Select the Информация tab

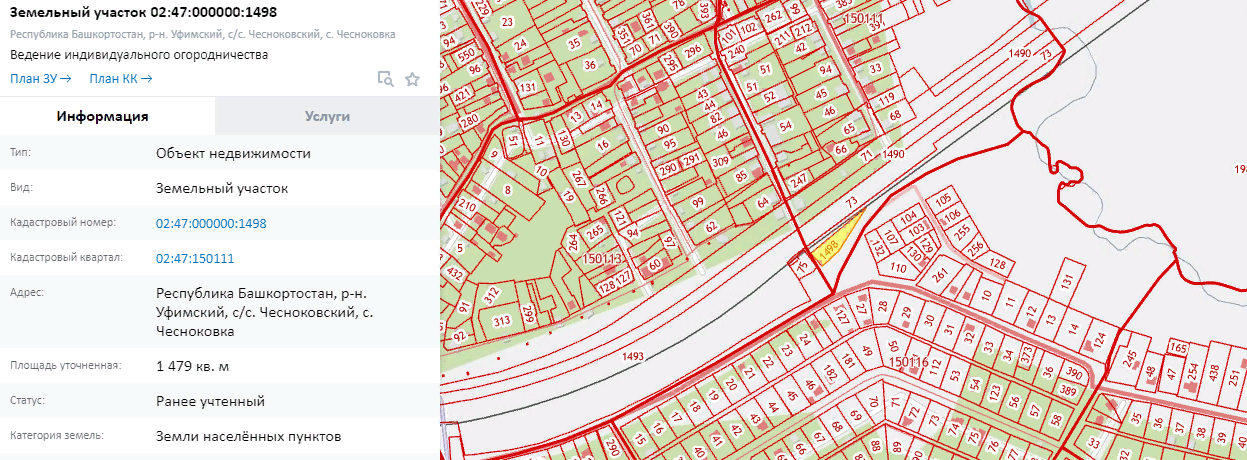pos(103,116)
